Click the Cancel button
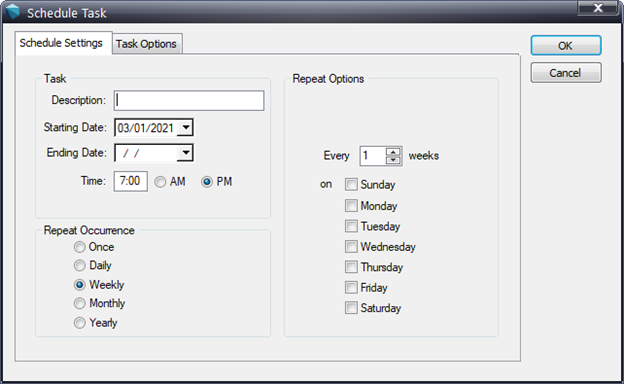This screenshot has width=624, height=384. pyautogui.click(x=566, y=73)
